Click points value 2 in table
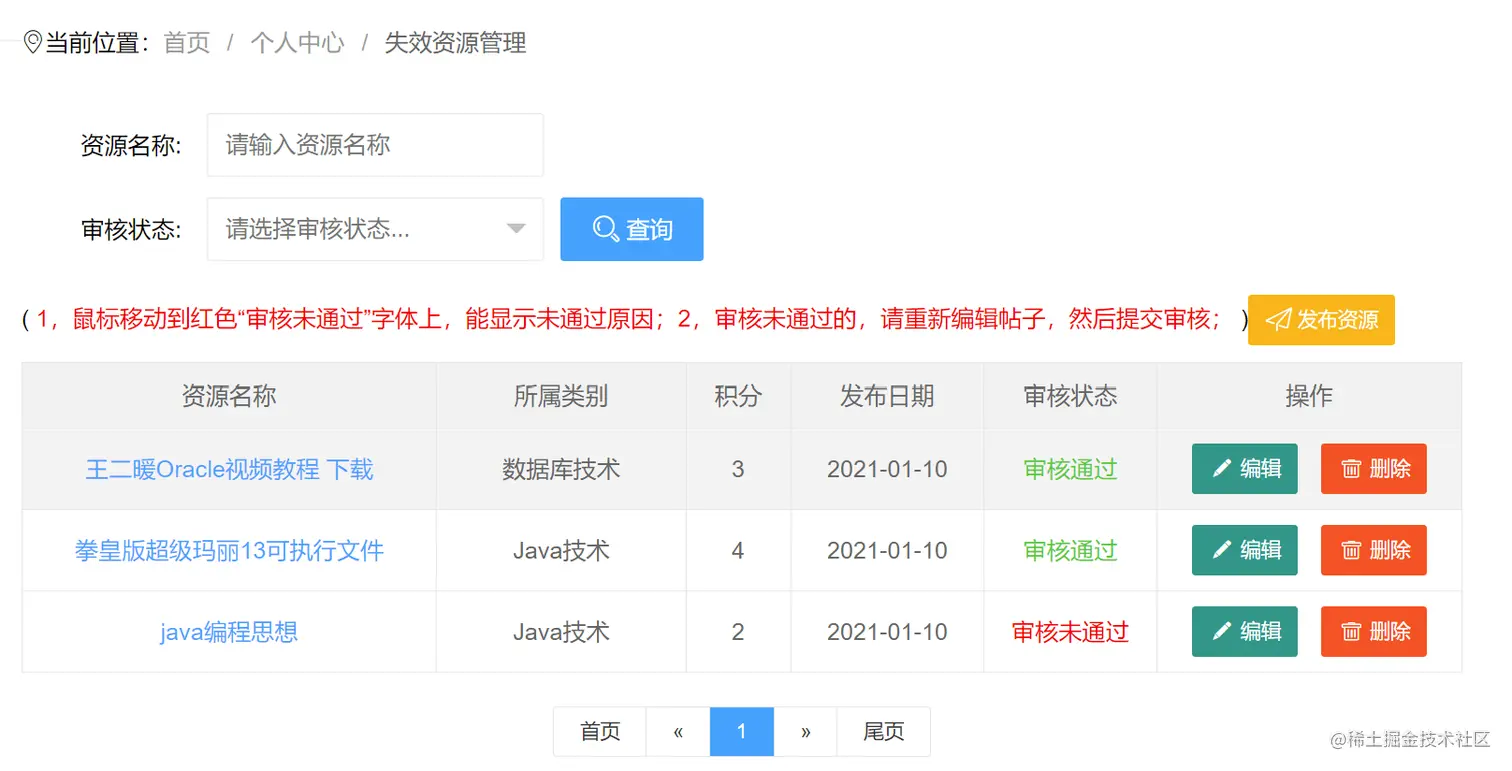The image size is (1512, 771). tap(738, 632)
